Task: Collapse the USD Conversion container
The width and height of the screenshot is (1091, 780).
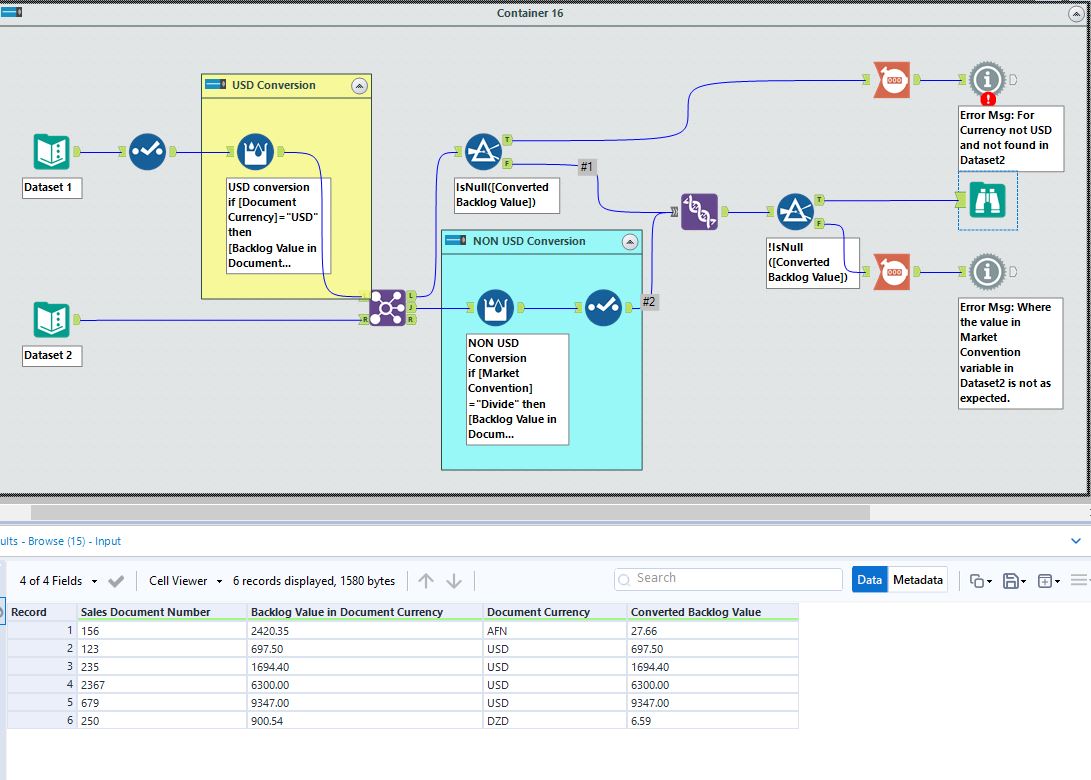Action: (360, 86)
